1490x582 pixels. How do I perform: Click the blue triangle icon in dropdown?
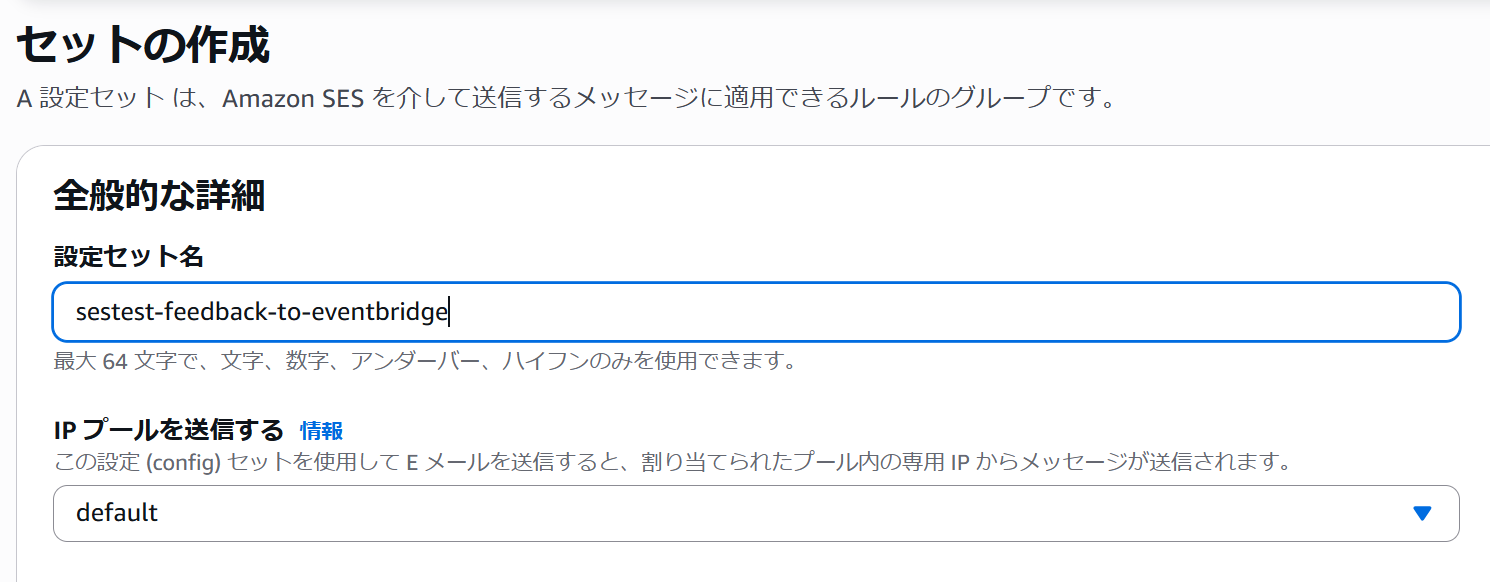1422,513
